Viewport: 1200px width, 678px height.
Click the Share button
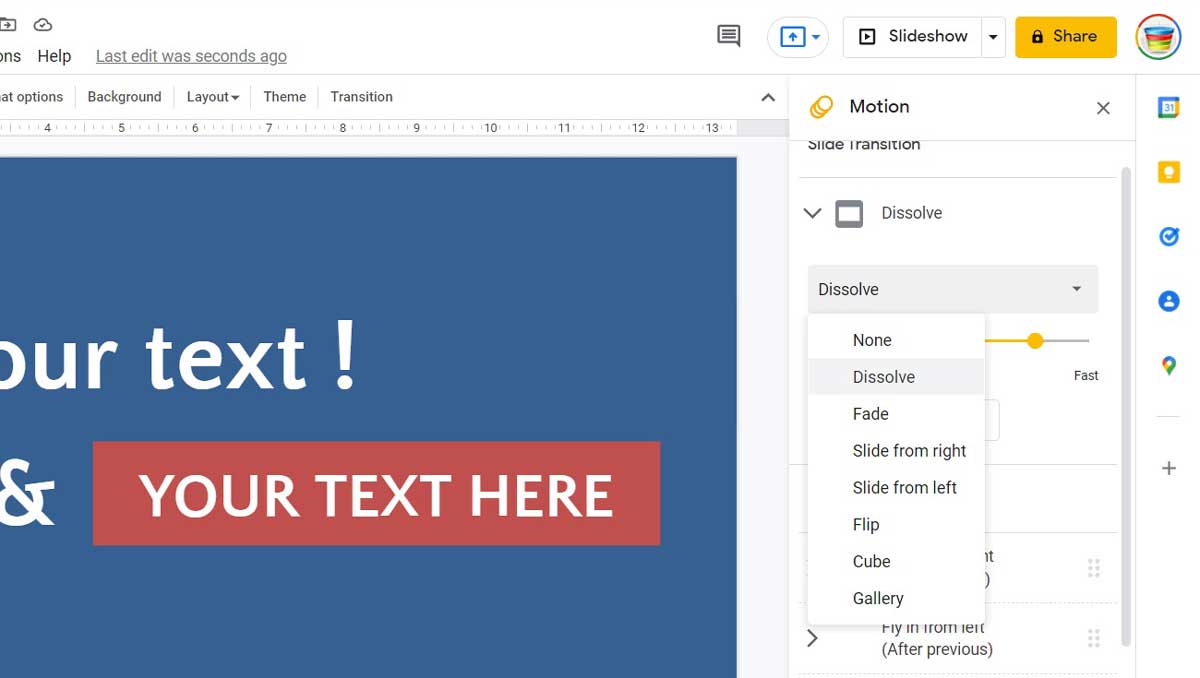coord(1066,36)
